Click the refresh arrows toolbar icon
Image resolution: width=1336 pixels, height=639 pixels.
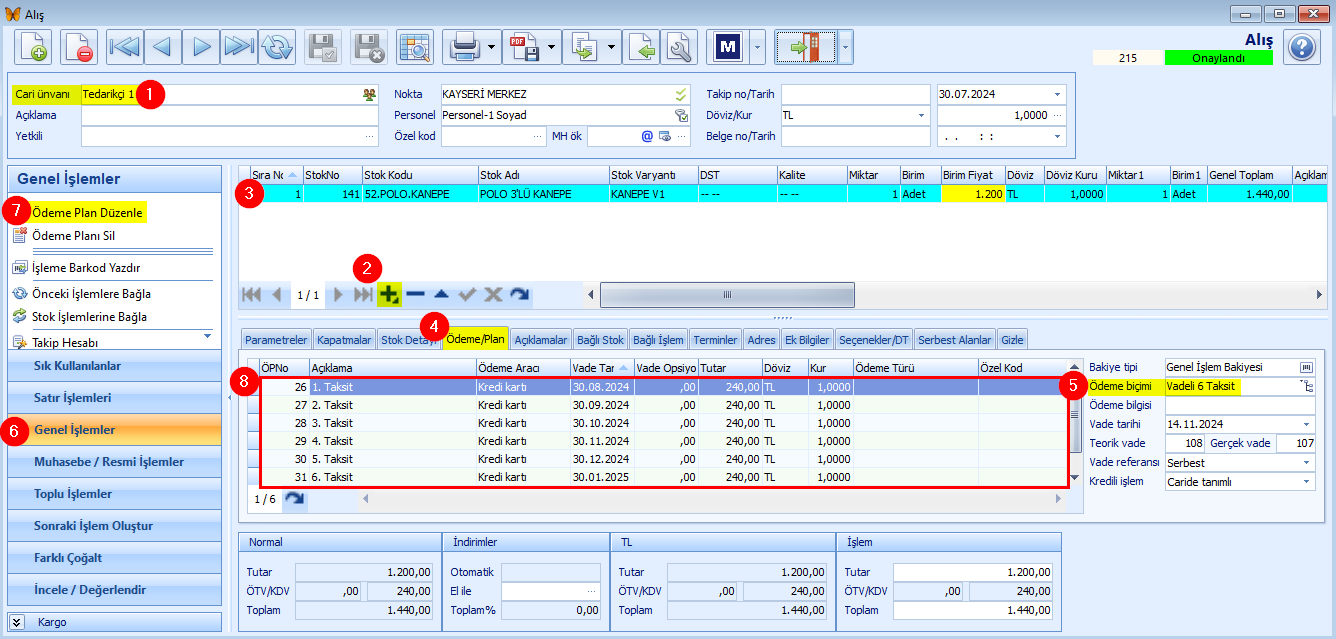278,47
